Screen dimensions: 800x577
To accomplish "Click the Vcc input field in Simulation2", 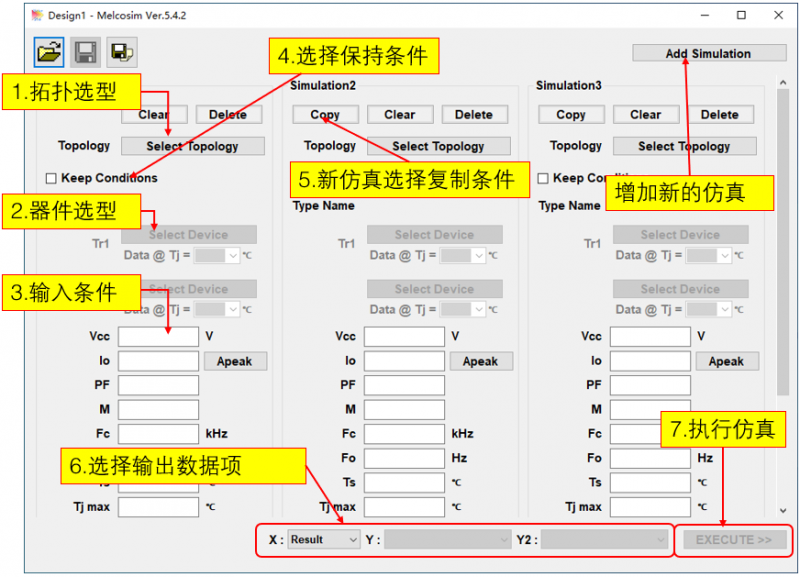I will point(404,337).
